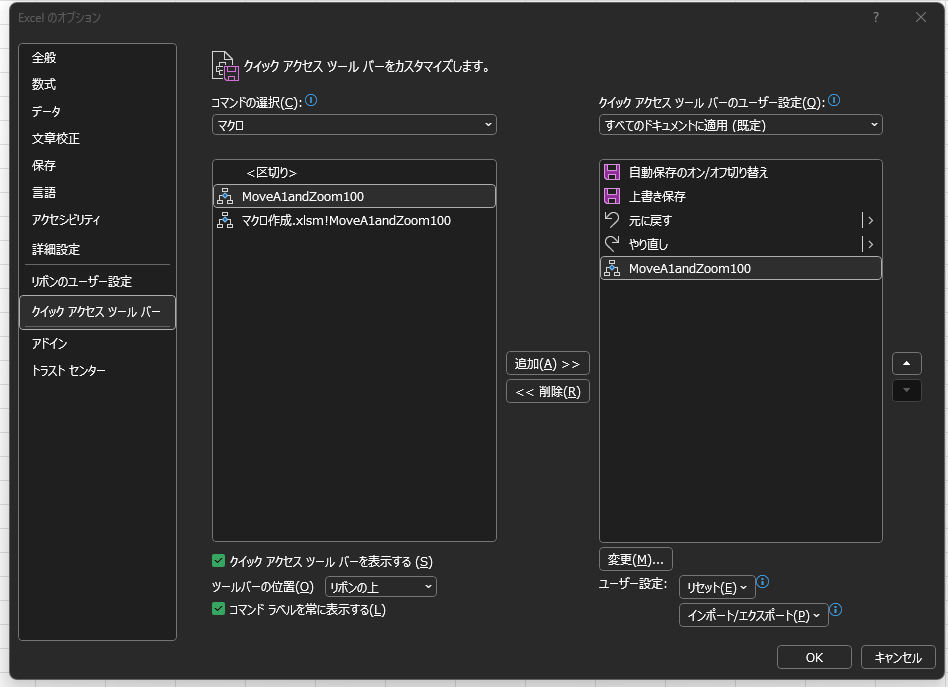Open help with the question mark icon
The image size is (948, 687).
[875, 18]
